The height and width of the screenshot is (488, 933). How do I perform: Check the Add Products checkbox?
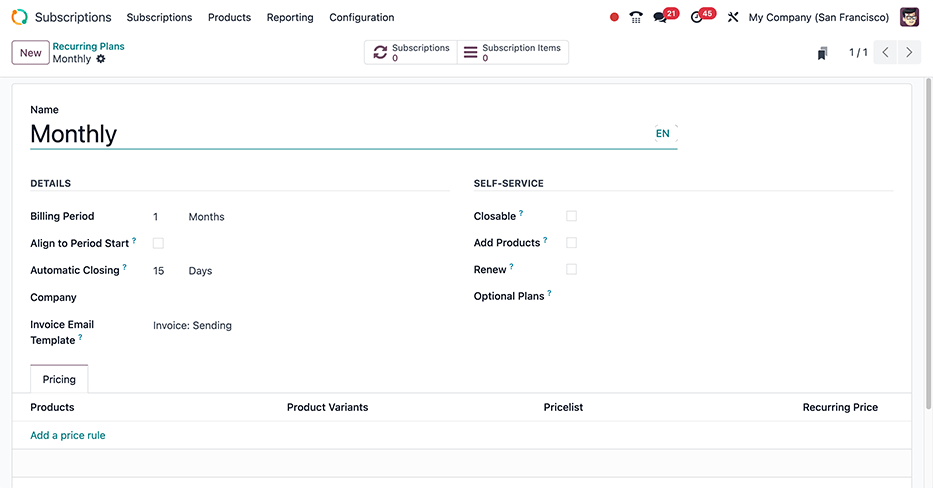[571, 243]
